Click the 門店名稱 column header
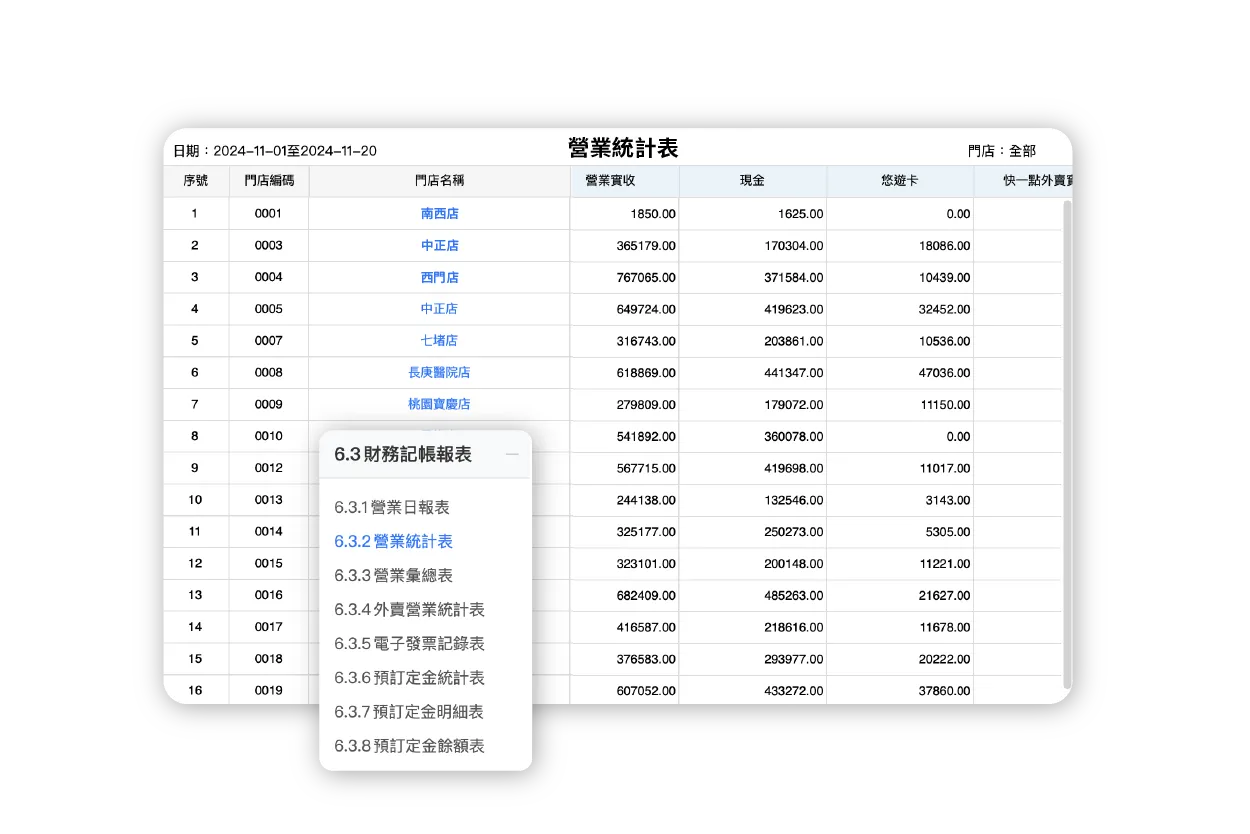This screenshot has height=834, width=1250. click(x=440, y=181)
